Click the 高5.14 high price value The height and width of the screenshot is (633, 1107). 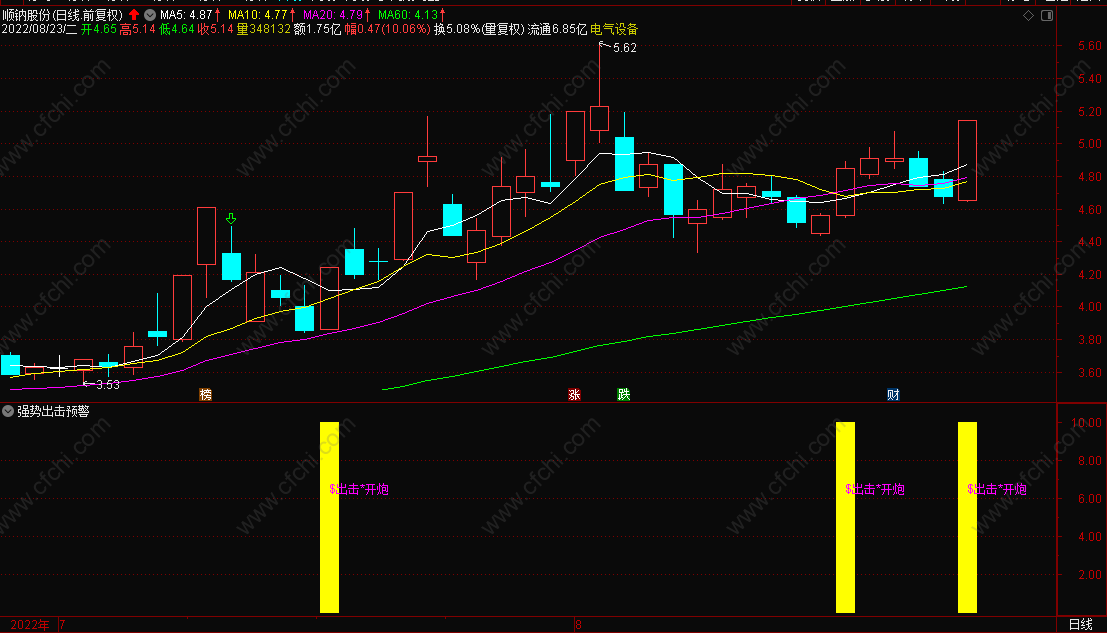pyautogui.click(x=138, y=29)
